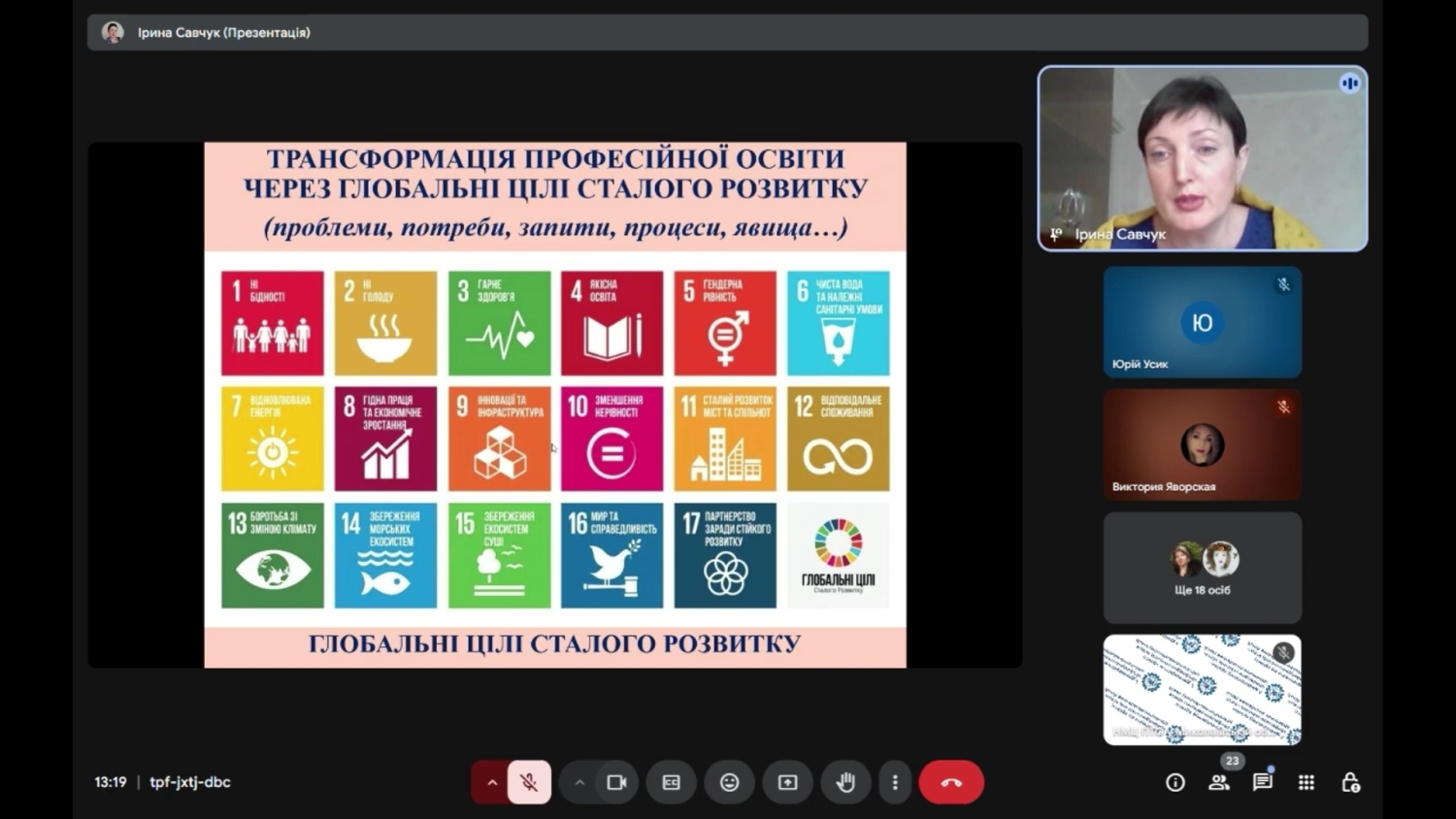Open video settings chevron beside camera
The height and width of the screenshot is (819, 1456).
pos(579,782)
